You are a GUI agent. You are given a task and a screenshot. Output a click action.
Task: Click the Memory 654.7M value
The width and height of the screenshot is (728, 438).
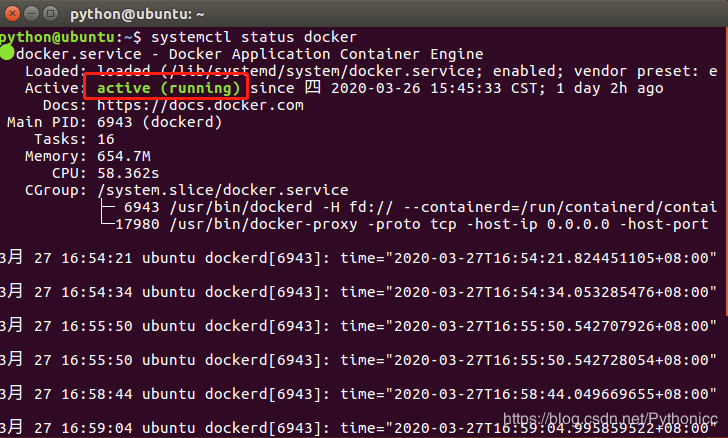[124, 156]
